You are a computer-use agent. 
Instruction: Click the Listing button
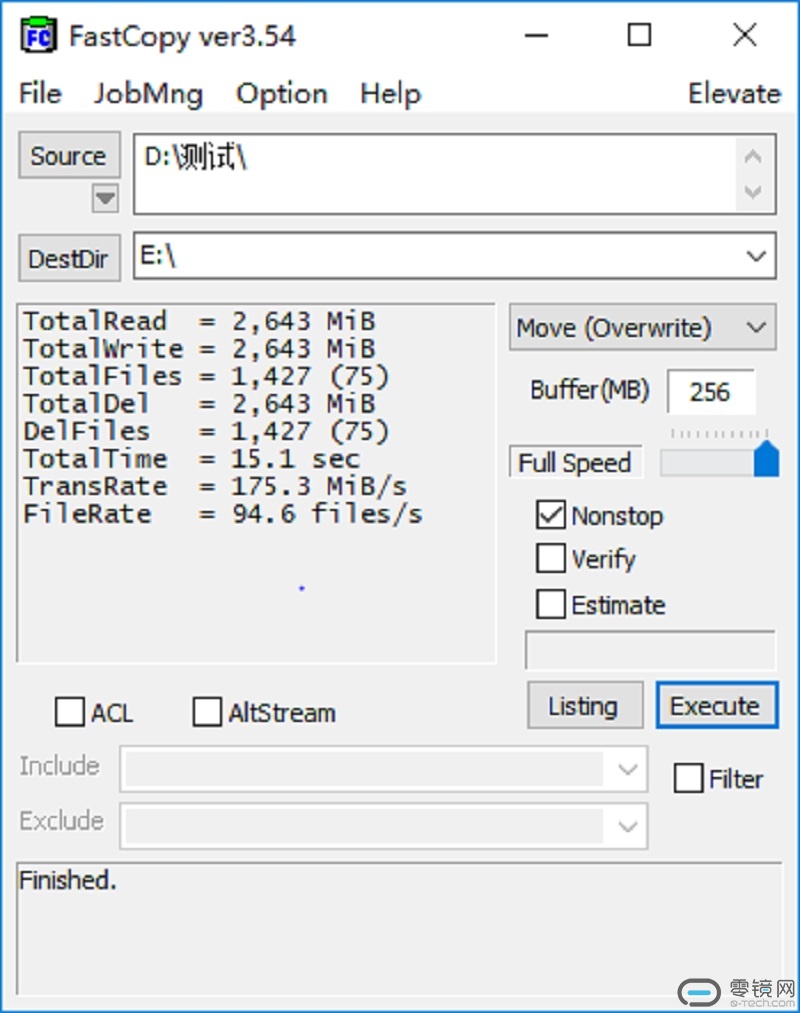[582, 706]
